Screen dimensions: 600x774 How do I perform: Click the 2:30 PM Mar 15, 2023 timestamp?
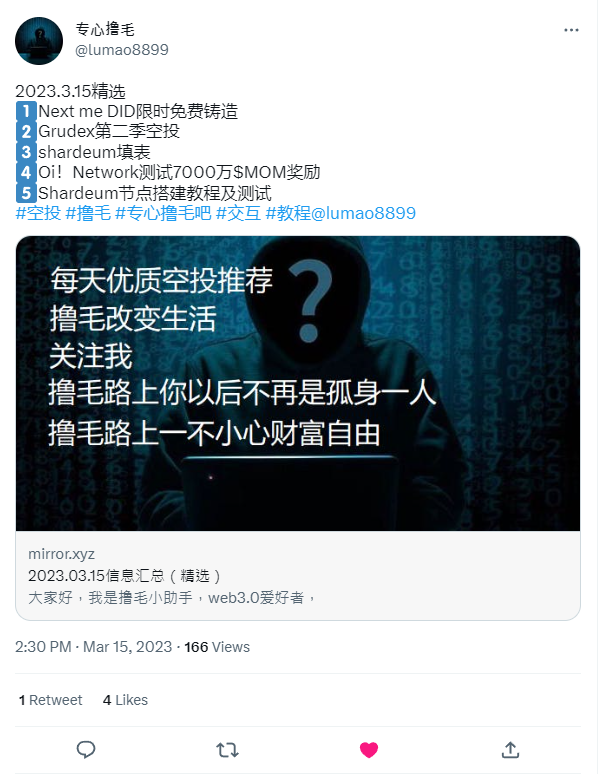click(x=93, y=647)
